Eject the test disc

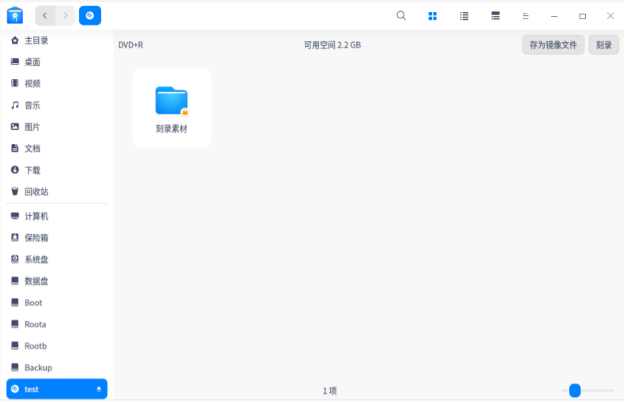point(99,389)
